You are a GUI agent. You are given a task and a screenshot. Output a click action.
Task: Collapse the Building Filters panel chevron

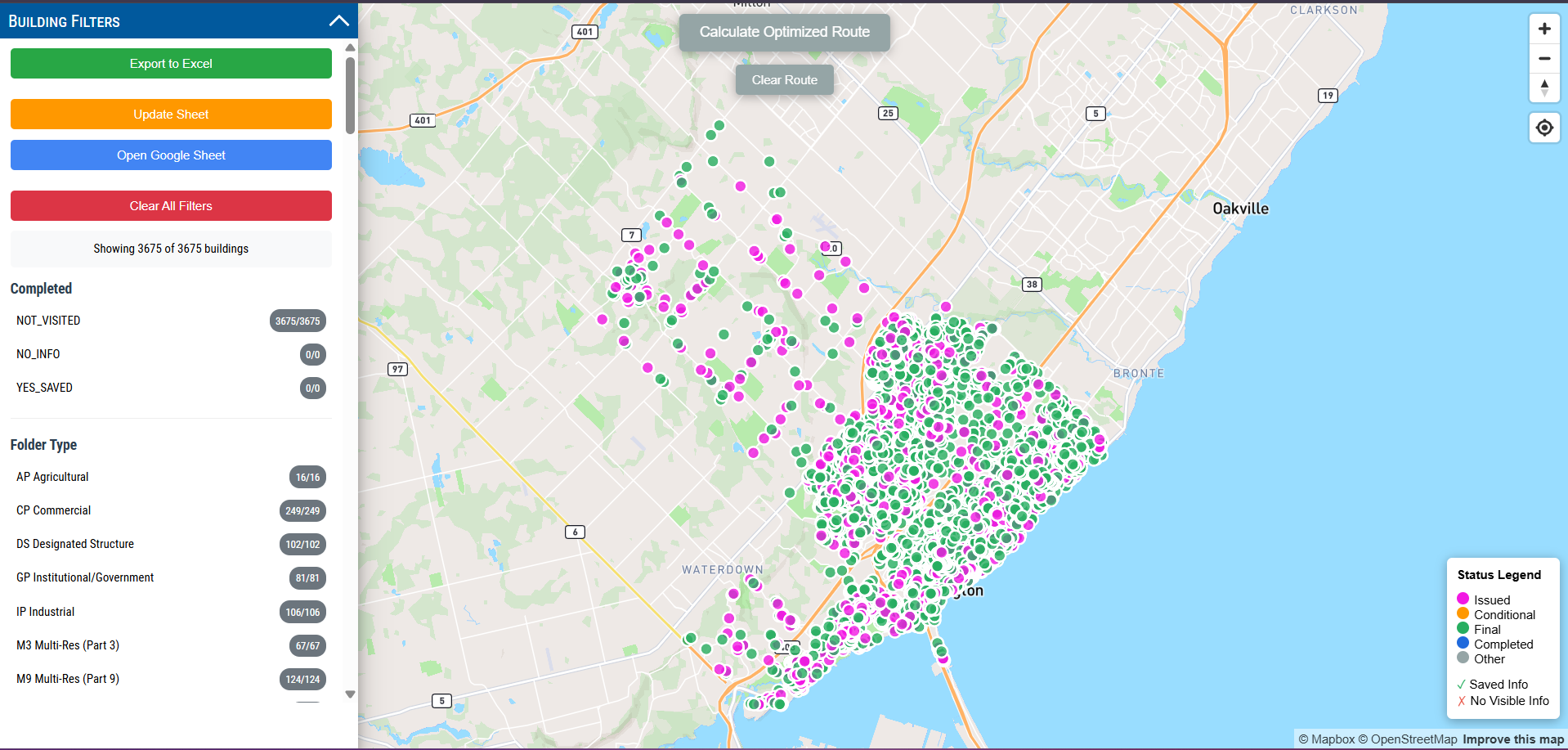pos(338,21)
